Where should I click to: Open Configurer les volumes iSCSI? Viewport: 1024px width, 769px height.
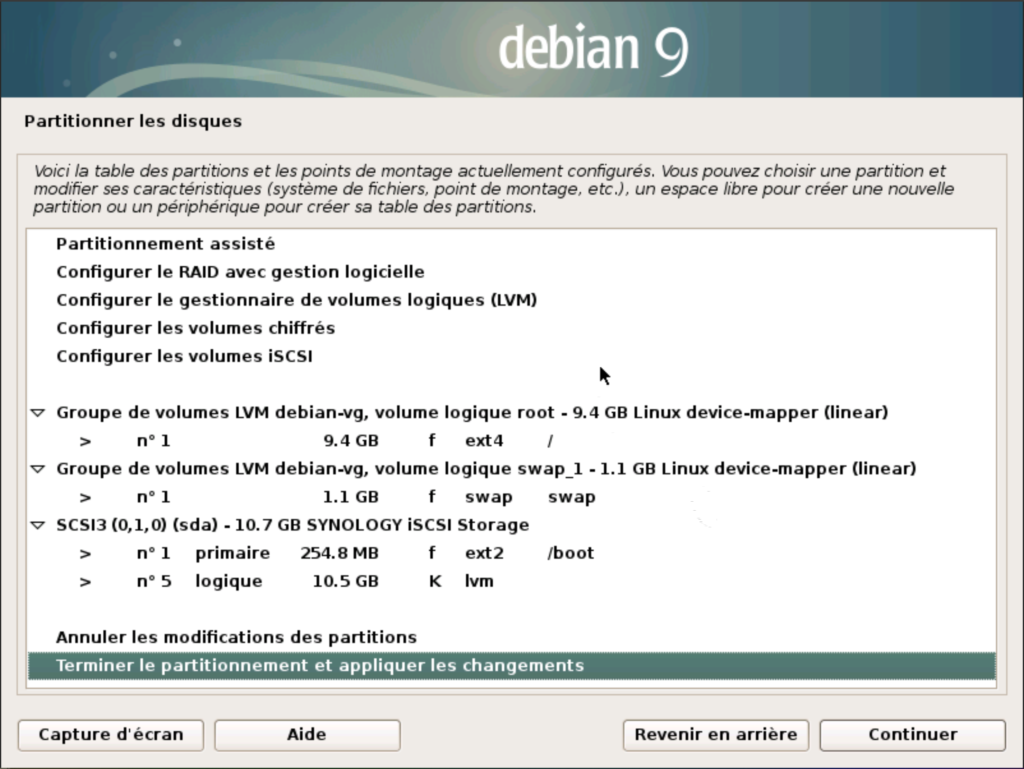tap(184, 356)
